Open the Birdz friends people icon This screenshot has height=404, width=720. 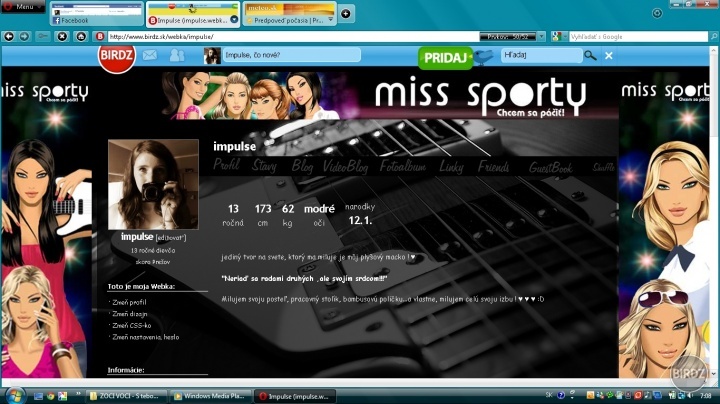point(177,56)
